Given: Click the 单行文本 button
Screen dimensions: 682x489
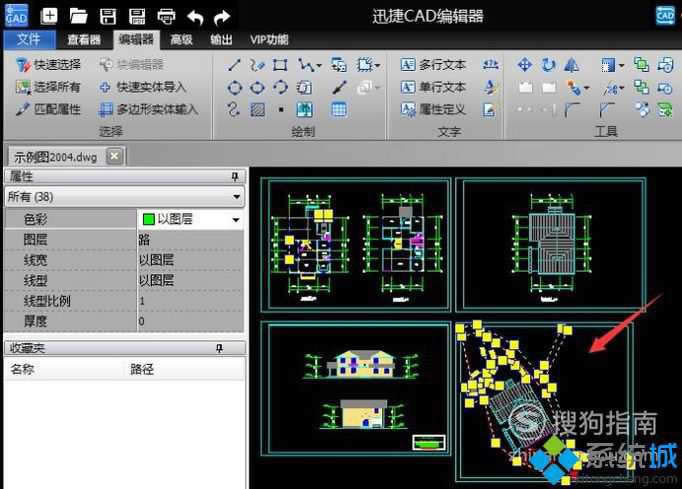Looking at the screenshot, I should click(x=433, y=87).
